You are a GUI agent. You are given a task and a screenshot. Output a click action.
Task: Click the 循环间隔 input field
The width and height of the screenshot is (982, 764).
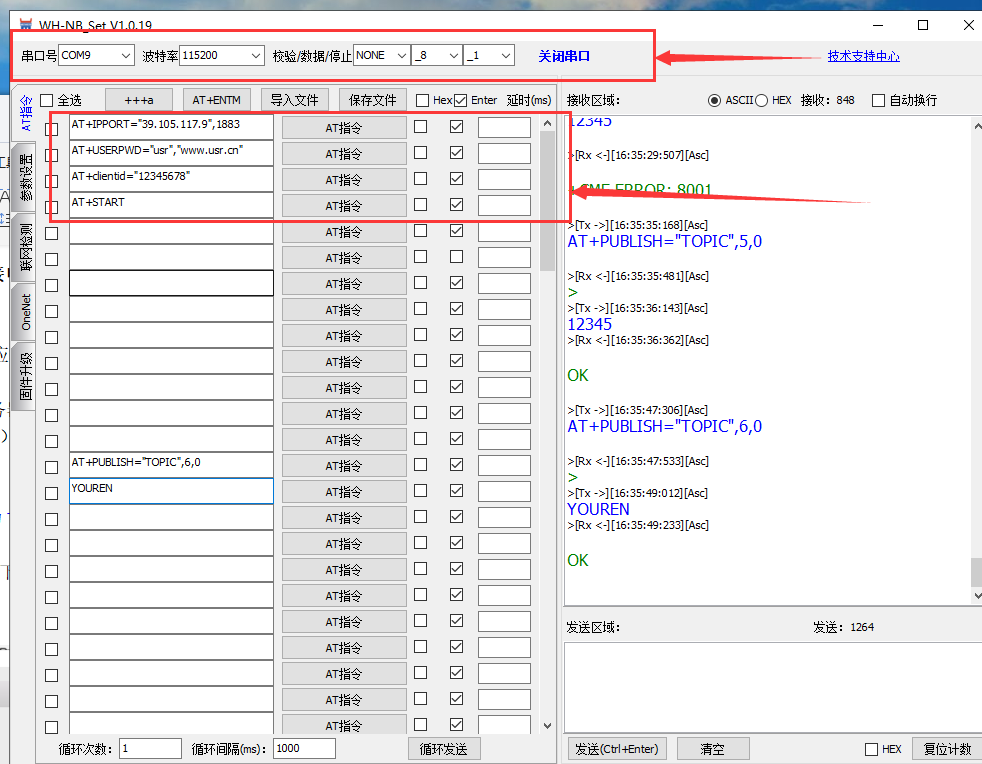(303, 748)
